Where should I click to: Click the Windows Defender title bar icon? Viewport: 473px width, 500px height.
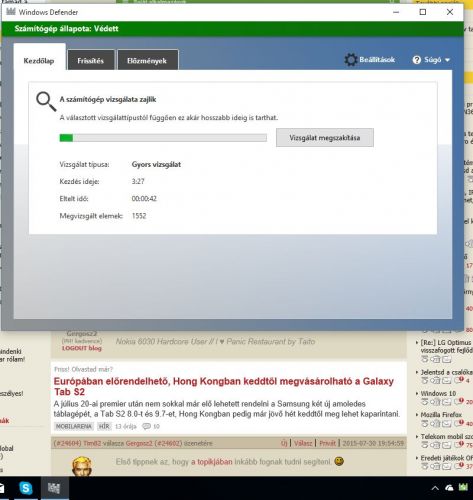coord(11,12)
